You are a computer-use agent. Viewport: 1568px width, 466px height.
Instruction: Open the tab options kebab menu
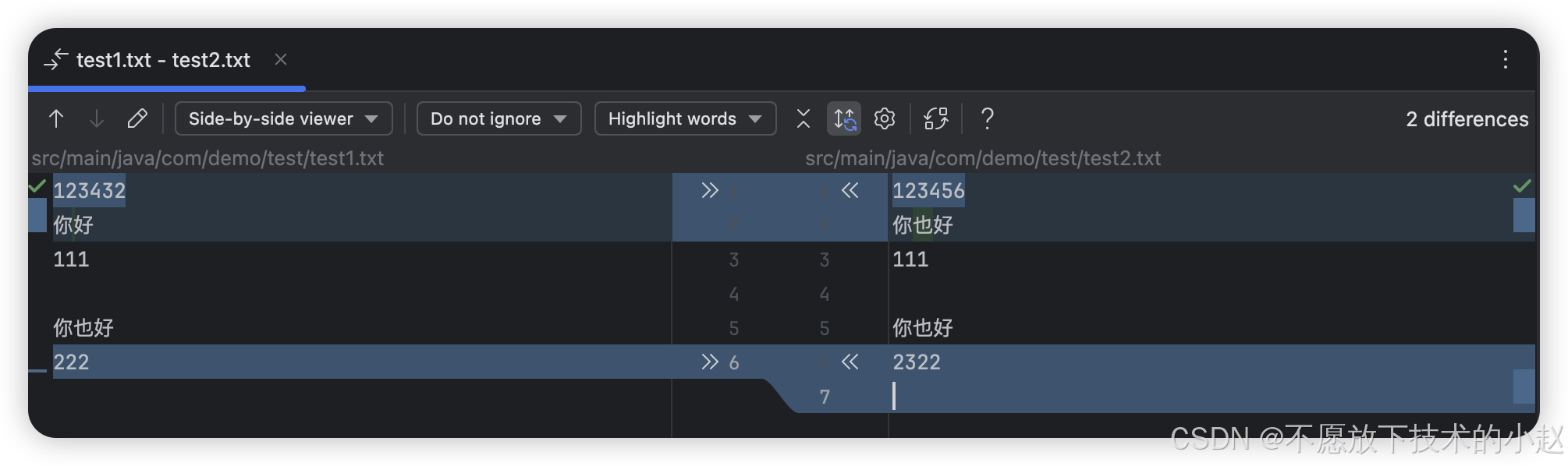click(x=1505, y=59)
